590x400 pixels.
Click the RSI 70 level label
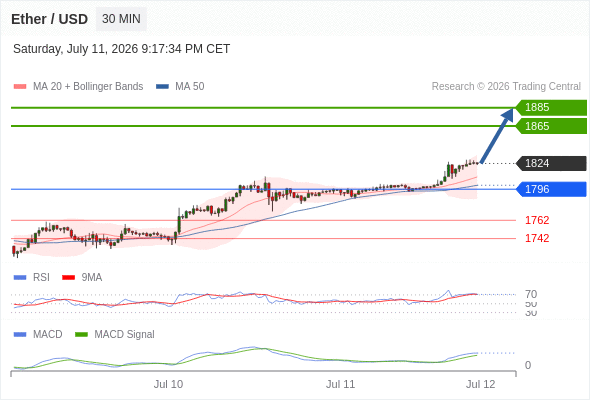point(531,294)
